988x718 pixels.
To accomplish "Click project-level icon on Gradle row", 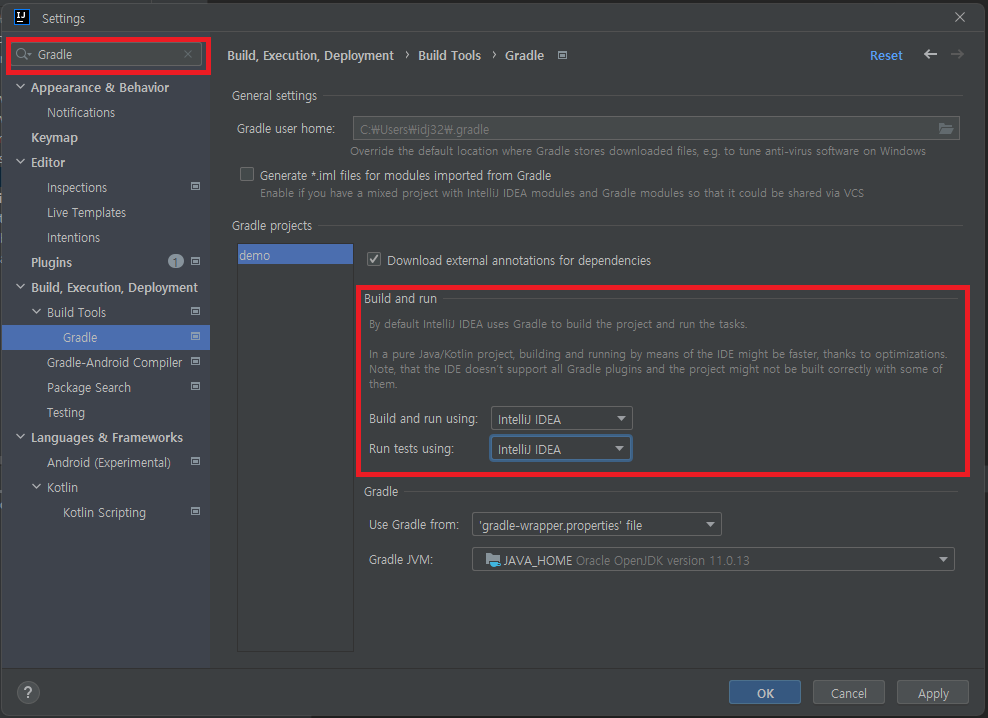I will click(195, 337).
